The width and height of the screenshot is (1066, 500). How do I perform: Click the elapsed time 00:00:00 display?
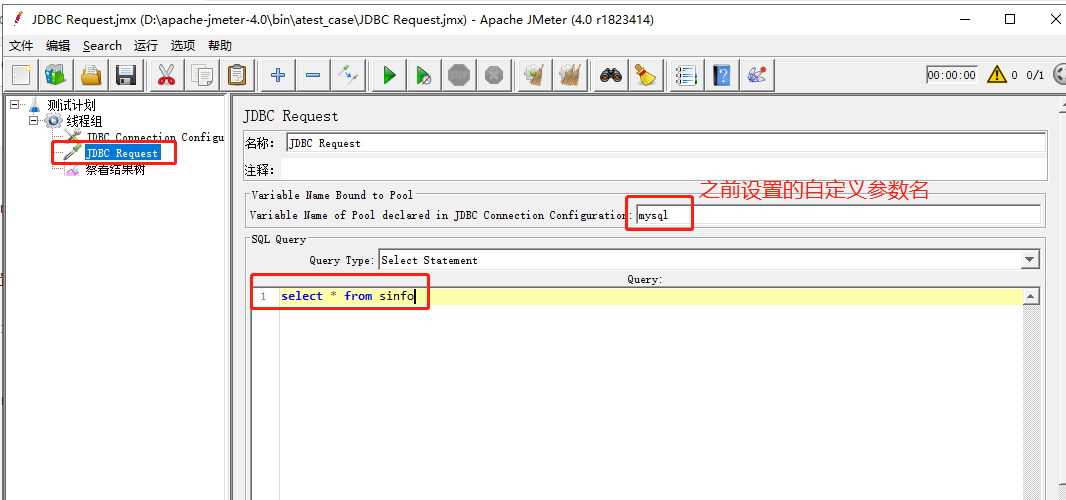952,75
